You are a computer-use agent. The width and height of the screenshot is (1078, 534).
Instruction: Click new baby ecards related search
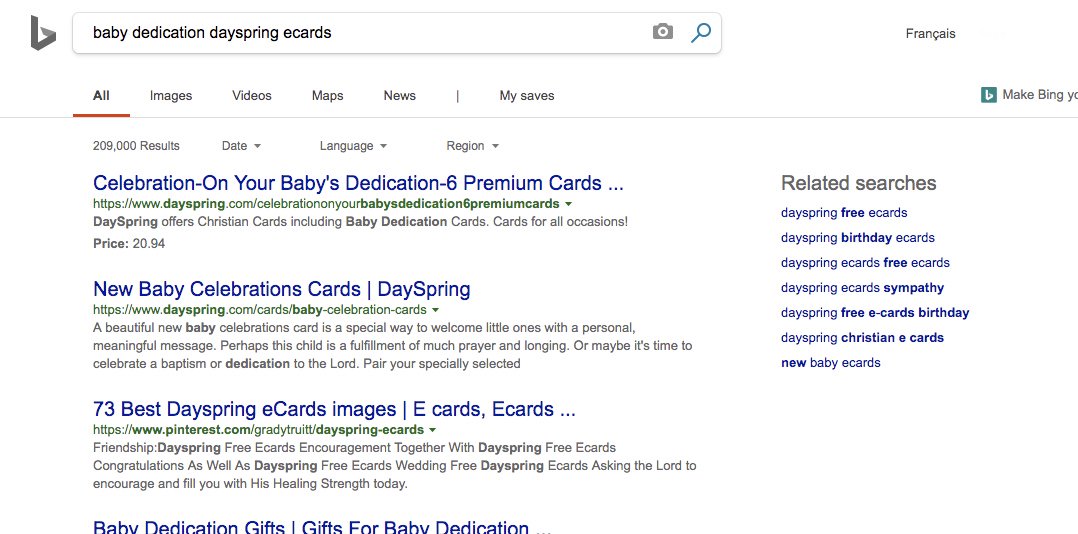pyautogui.click(x=830, y=362)
